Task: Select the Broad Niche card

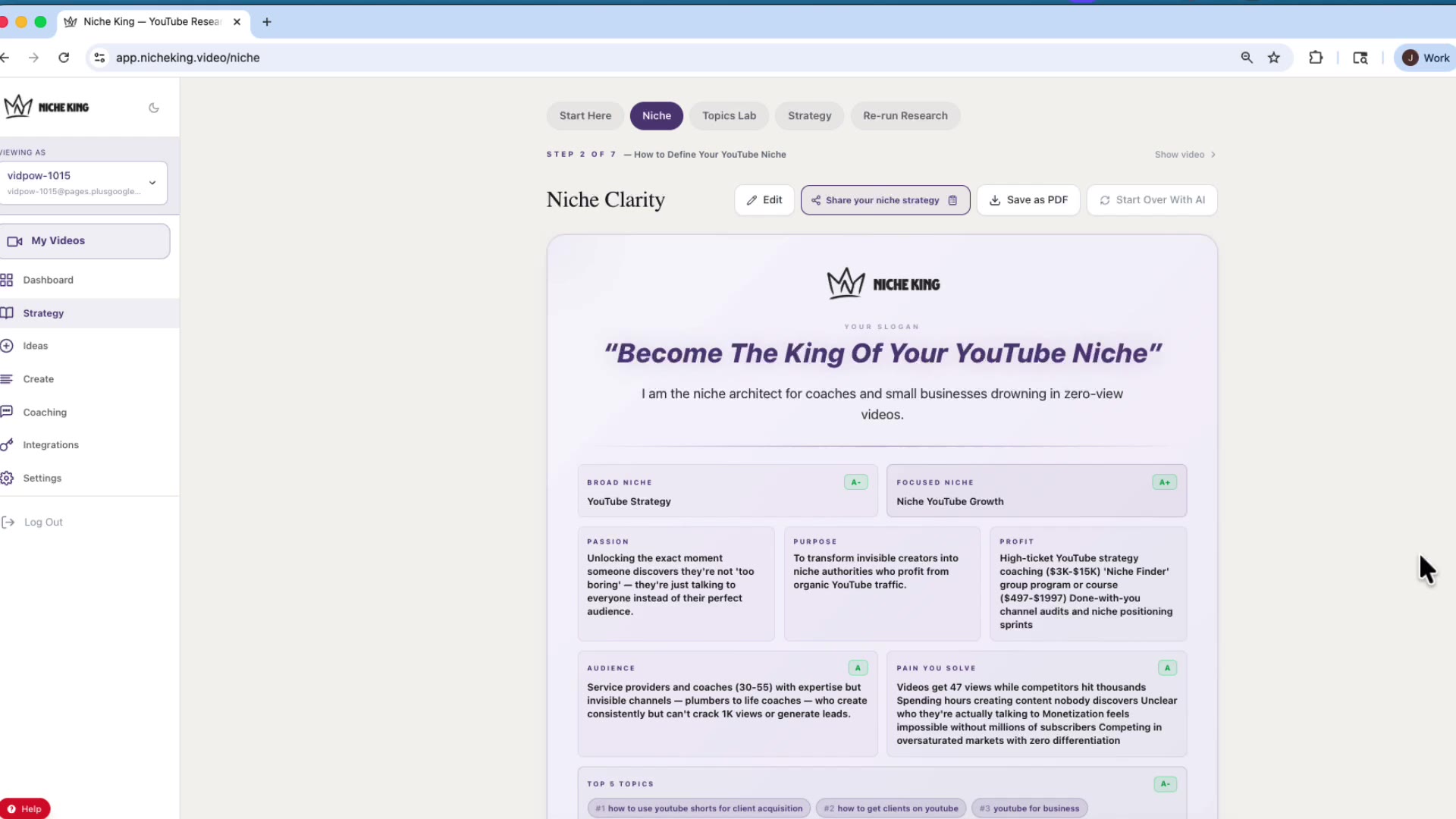Action: pyautogui.click(x=727, y=491)
